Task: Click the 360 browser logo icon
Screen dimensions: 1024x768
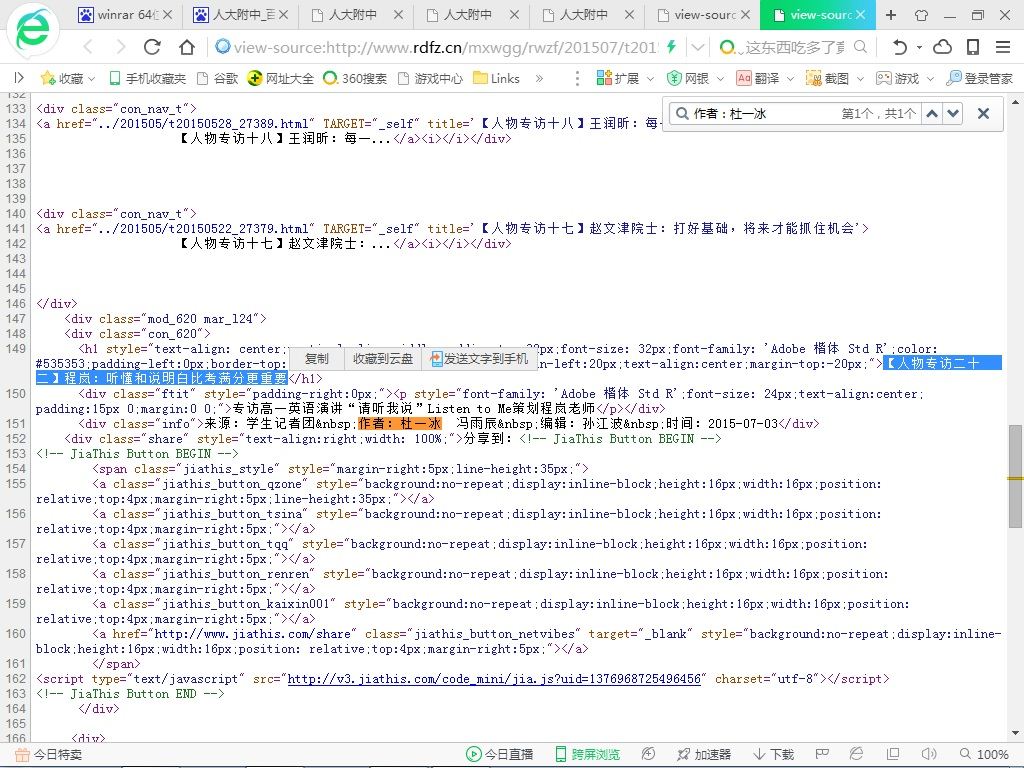Action: (x=32, y=30)
